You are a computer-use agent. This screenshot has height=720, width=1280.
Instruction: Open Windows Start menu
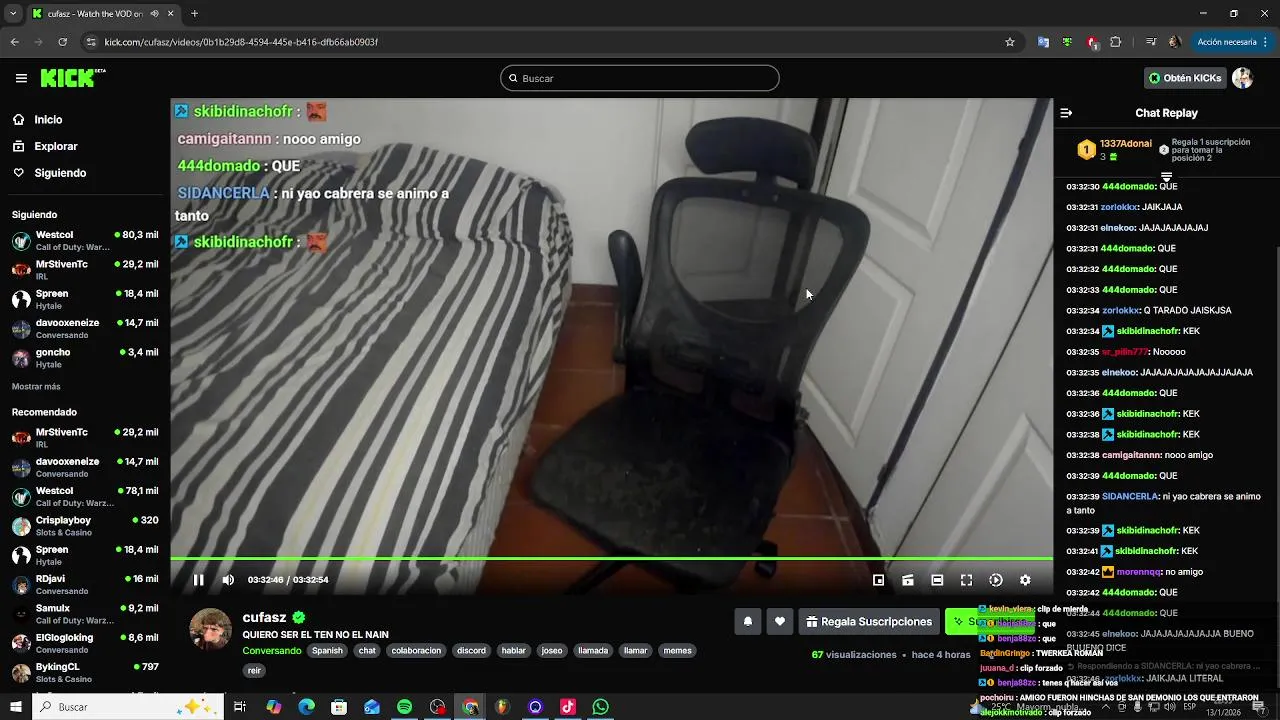(15, 707)
